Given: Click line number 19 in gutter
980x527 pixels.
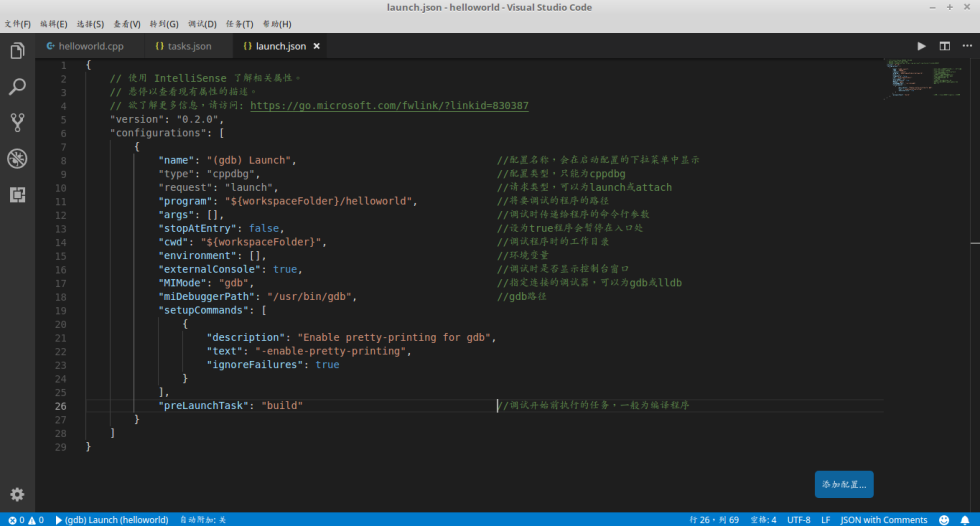Looking at the screenshot, I should [x=60, y=311].
